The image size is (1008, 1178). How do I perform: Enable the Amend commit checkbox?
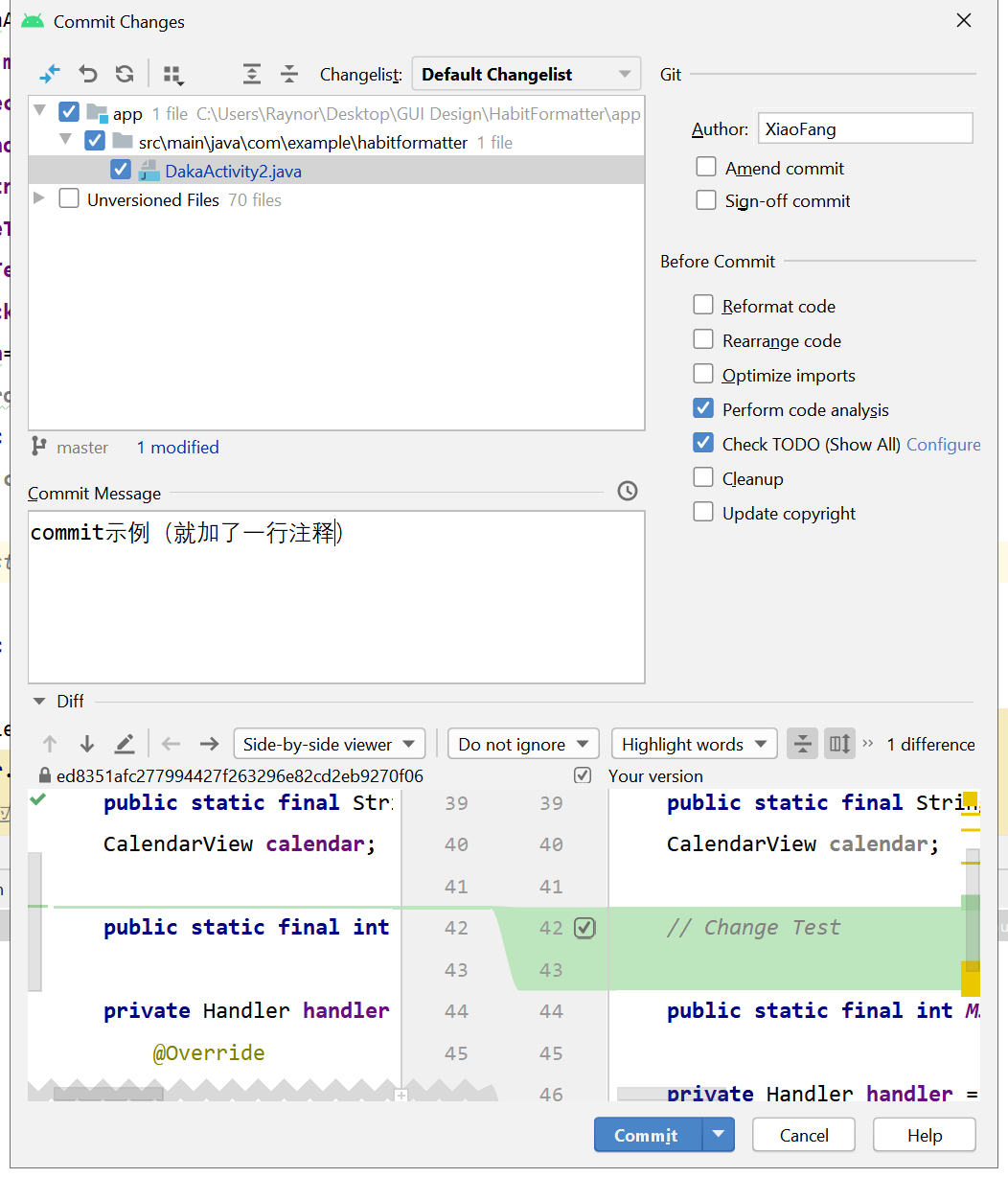(x=706, y=168)
